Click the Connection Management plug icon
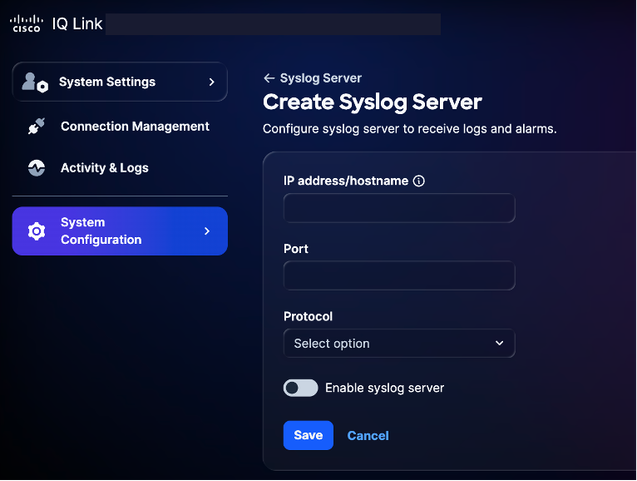The width and height of the screenshot is (637, 481). click(37, 126)
